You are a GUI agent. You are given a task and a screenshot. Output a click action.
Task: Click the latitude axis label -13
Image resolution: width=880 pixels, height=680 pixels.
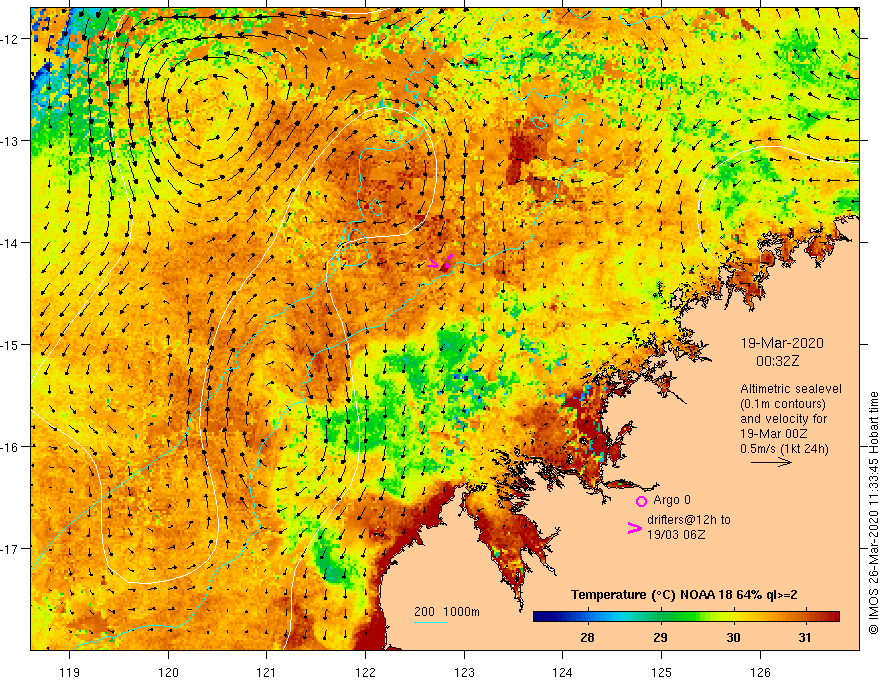(x=10, y=141)
